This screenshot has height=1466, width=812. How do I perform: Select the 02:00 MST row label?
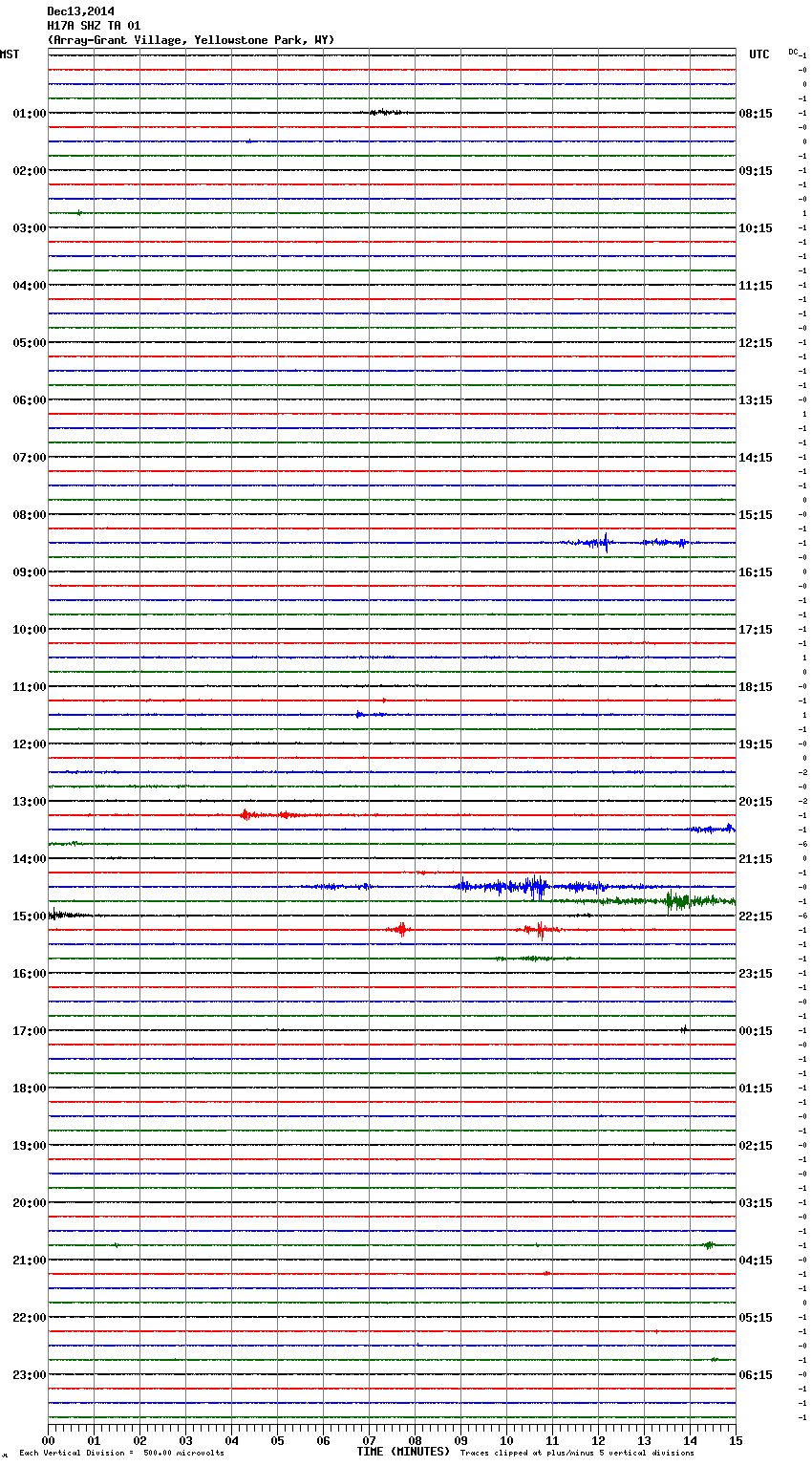[30, 171]
